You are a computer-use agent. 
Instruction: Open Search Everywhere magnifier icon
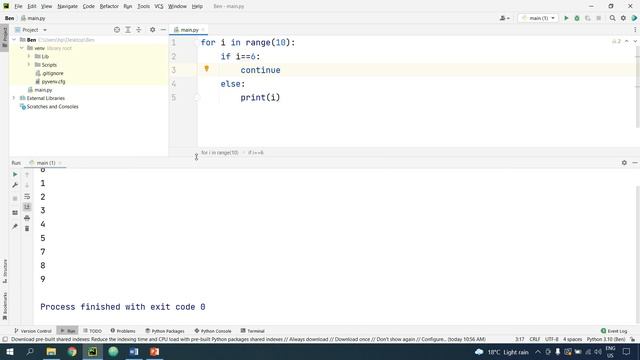[612, 18]
